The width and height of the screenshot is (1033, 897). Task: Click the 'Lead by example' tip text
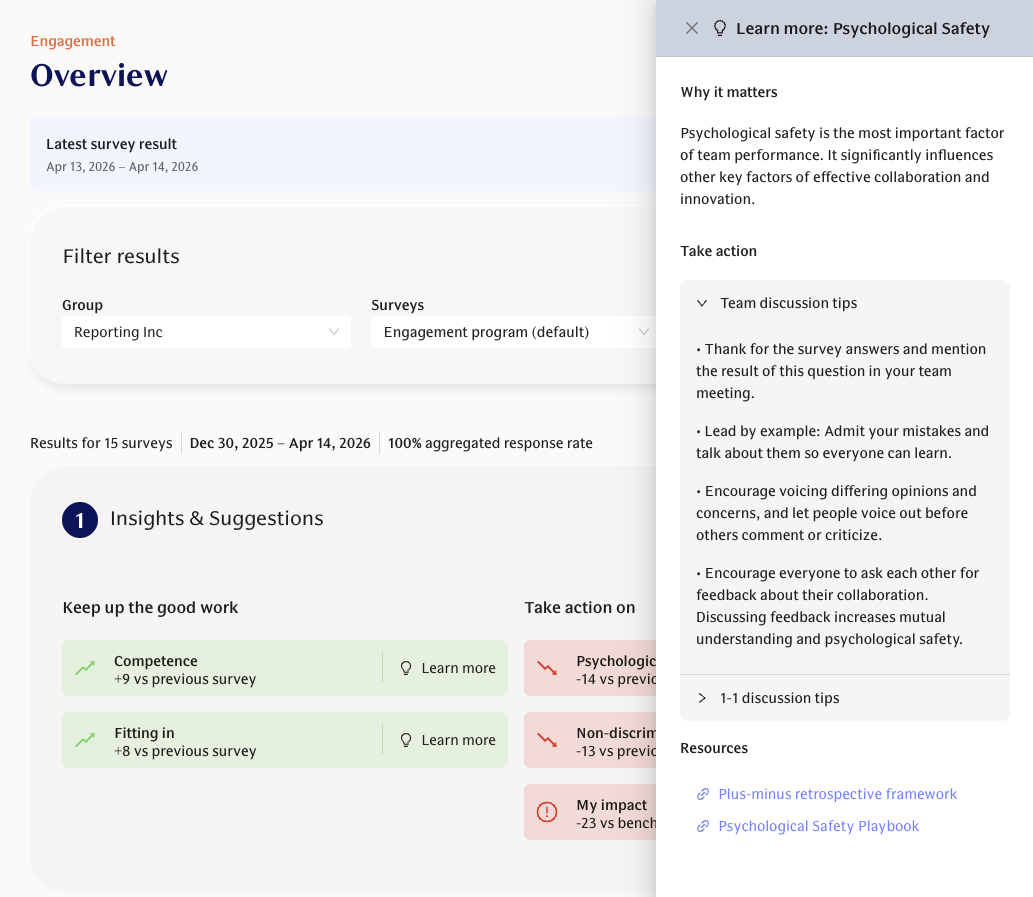tap(843, 442)
